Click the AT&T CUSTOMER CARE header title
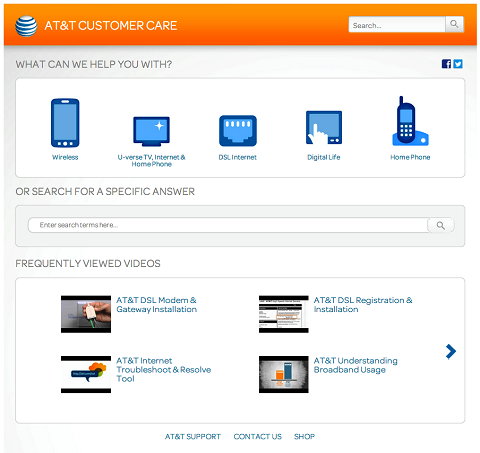 (111, 26)
